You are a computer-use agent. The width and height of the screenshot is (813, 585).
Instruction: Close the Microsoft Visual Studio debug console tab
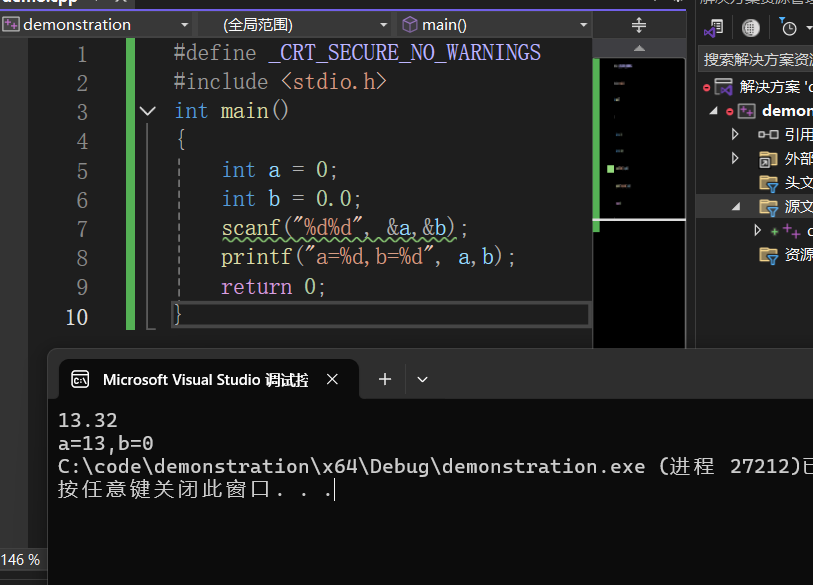[x=332, y=379]
